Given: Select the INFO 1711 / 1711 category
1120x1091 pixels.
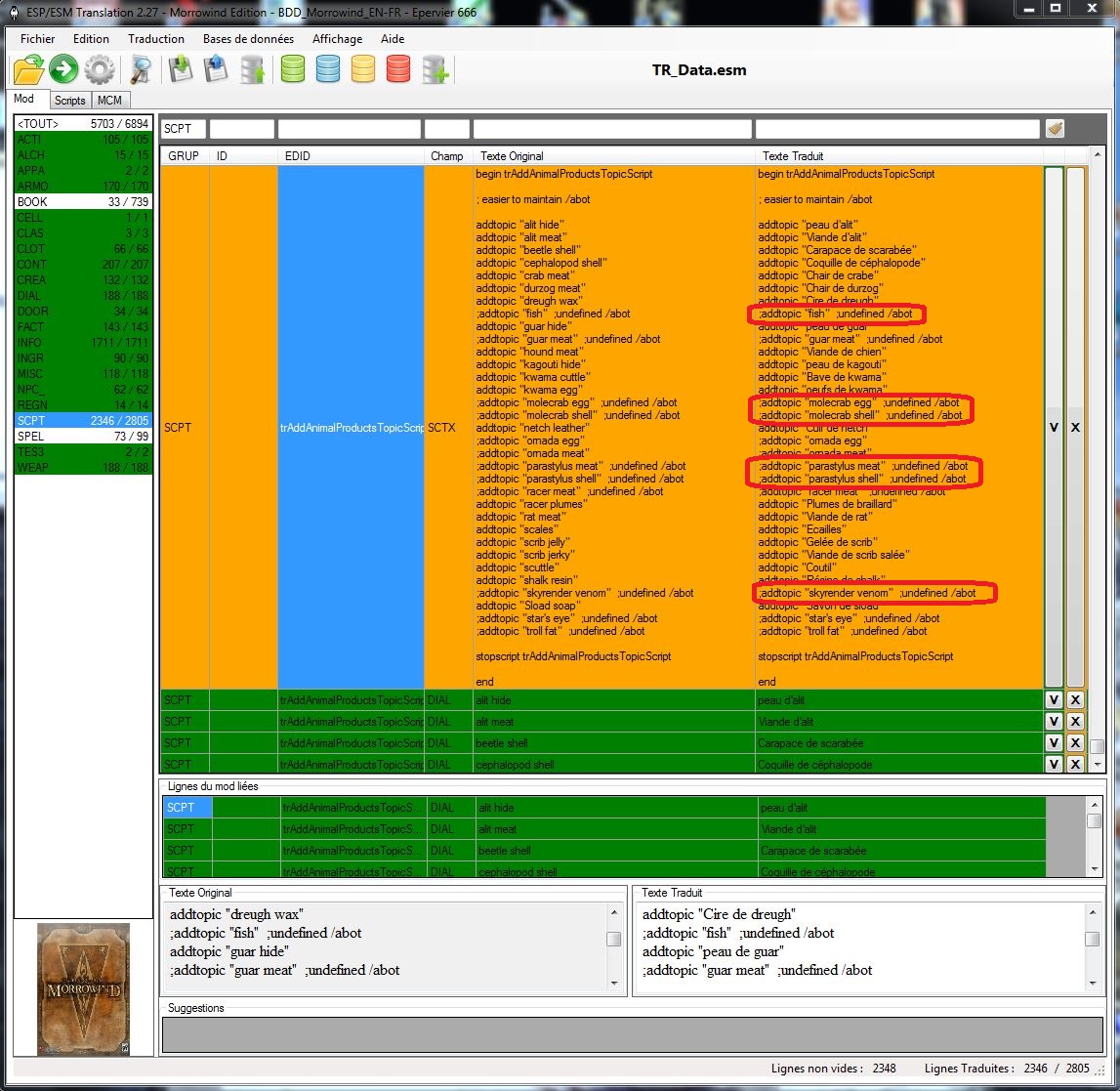Looking at the screenshot, I should (83, 342).
